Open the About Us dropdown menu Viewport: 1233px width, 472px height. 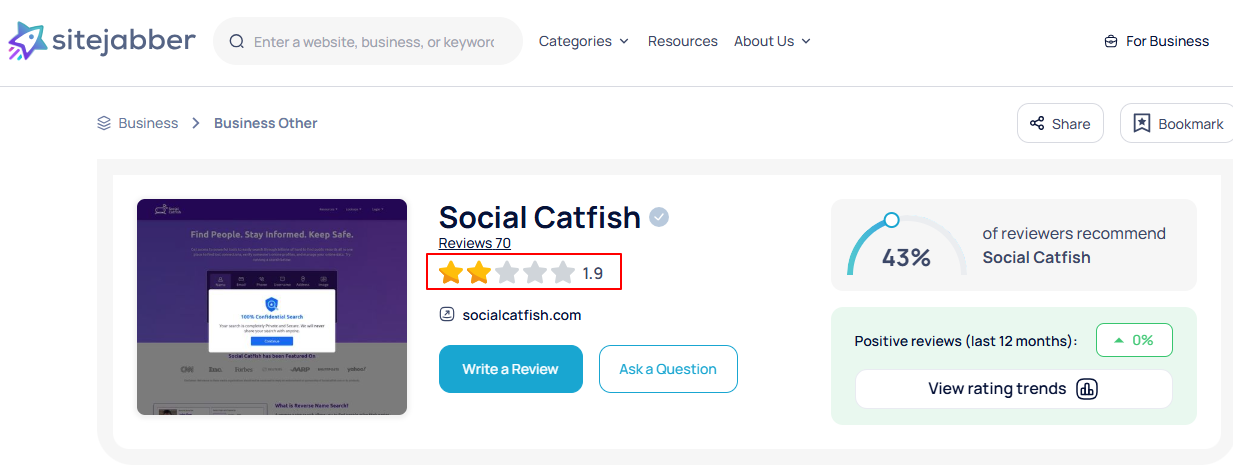click(x=772, y=41)
